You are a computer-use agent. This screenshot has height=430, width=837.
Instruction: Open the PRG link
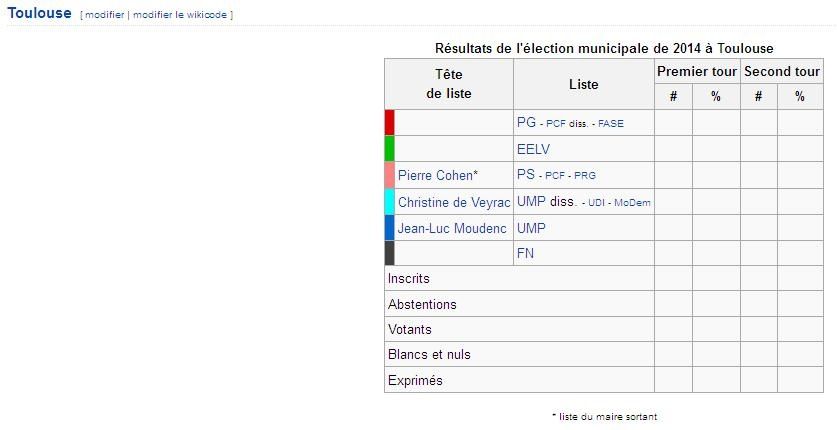585,176
